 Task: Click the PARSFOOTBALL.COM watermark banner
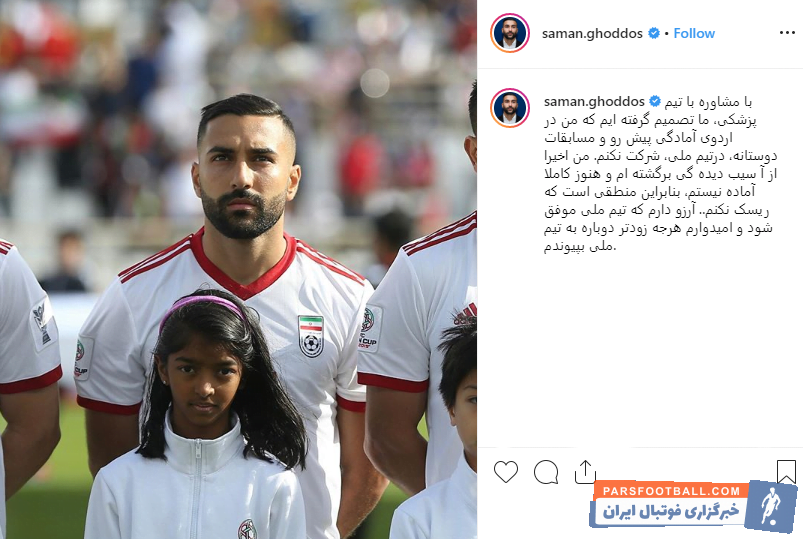tap(671, 491)
